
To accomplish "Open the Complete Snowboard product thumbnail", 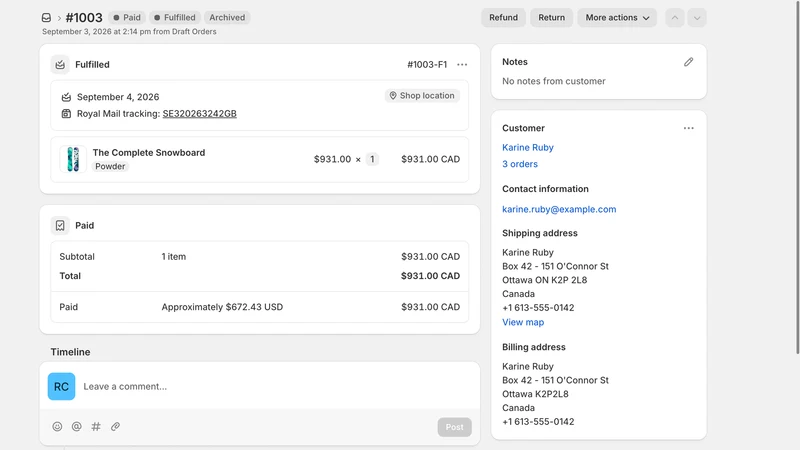I will (x=73, y=159).
